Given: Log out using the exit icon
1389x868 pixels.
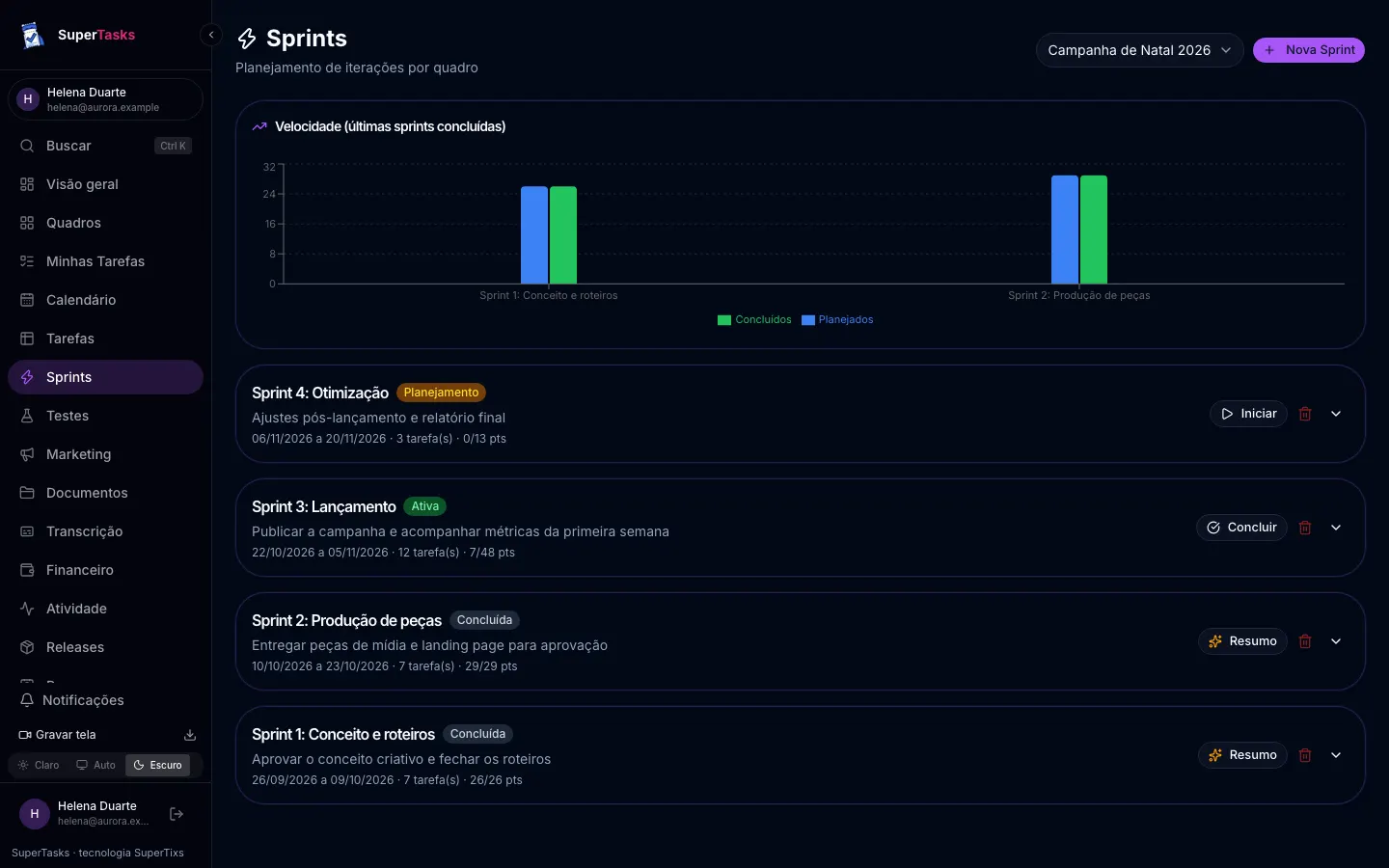Looking at the screenshot, I should coord(177,814).
